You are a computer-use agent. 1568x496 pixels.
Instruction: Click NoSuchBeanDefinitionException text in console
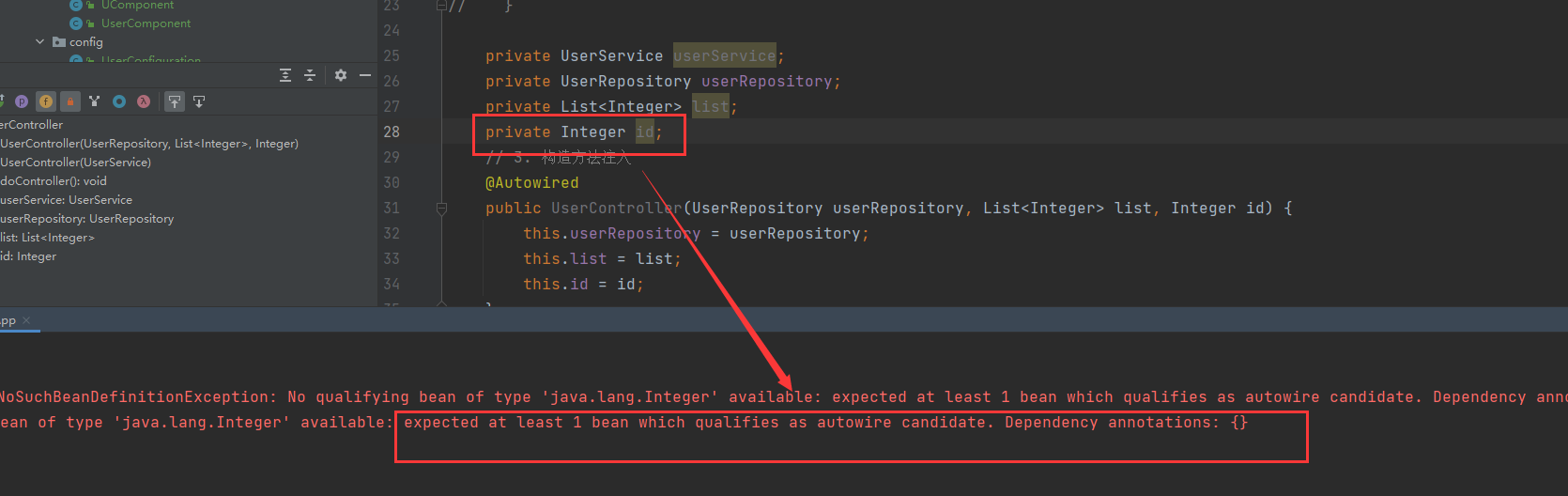point(134,397)
